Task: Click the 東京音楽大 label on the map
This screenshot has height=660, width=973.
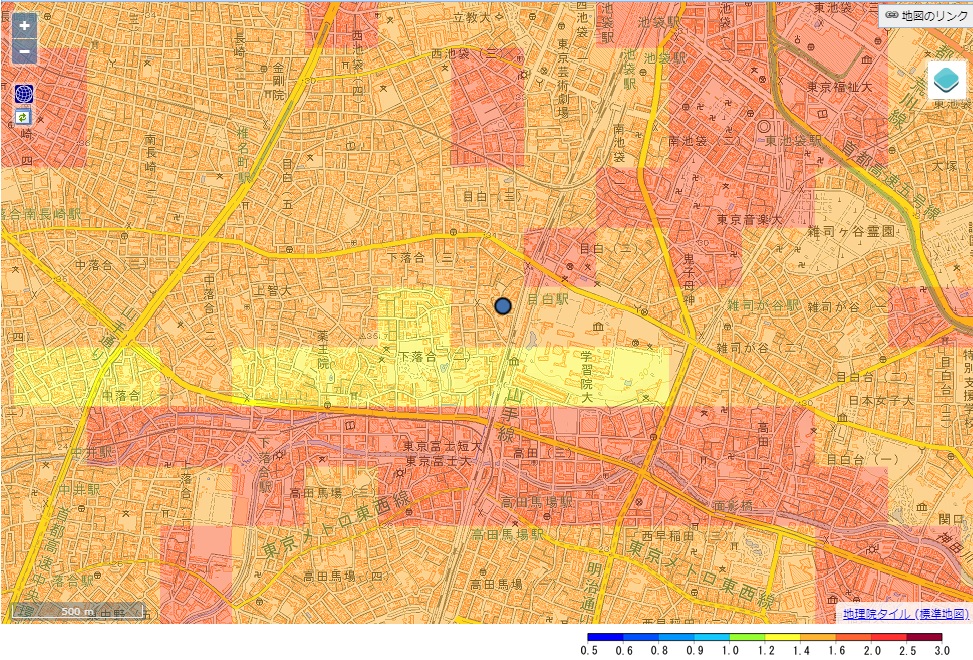Action: (748, 219)
